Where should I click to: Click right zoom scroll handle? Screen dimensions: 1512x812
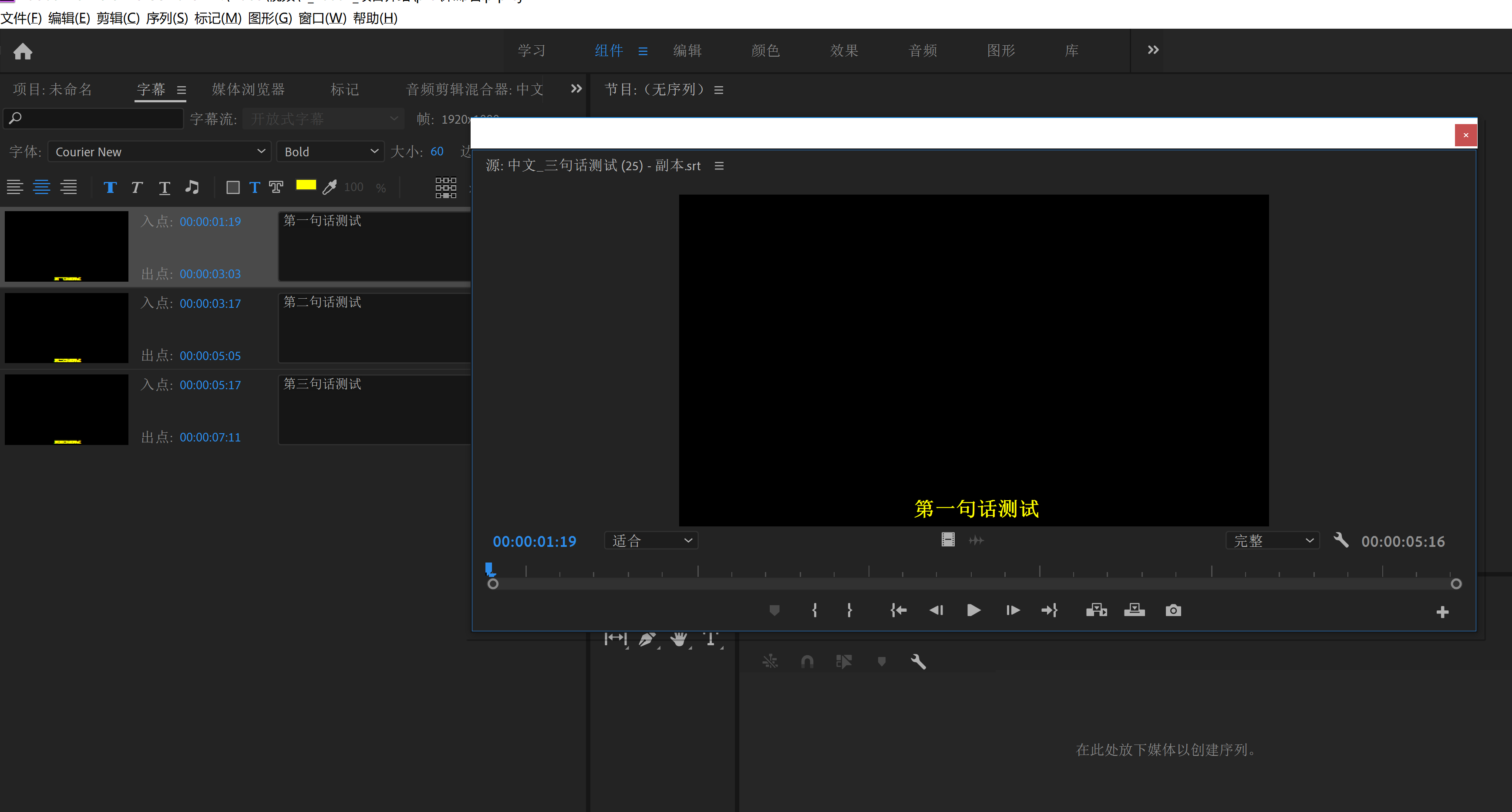click(x=1456, y=583)
